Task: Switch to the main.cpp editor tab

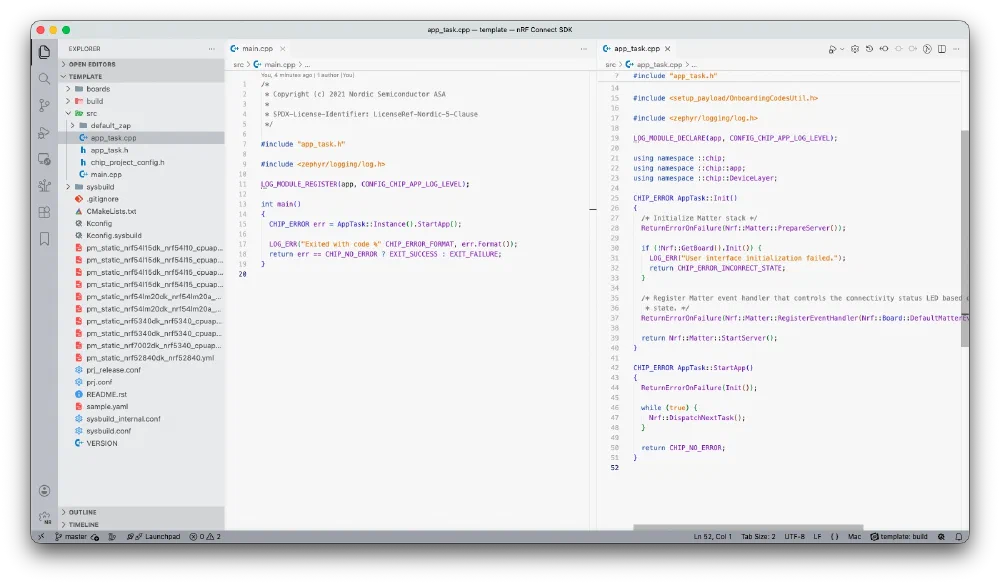Action: pyautogui.click(x=256, y=48)
